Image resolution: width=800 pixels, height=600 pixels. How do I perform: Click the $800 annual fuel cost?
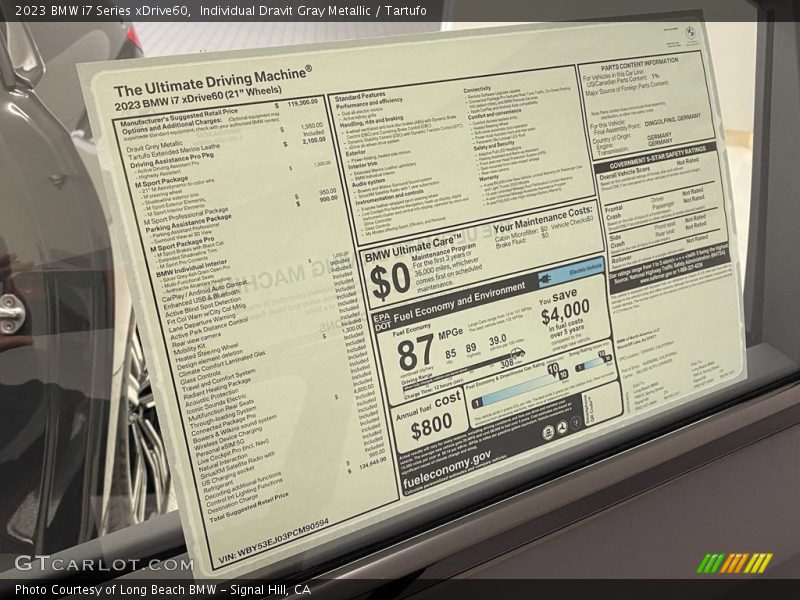pos(431,426)
